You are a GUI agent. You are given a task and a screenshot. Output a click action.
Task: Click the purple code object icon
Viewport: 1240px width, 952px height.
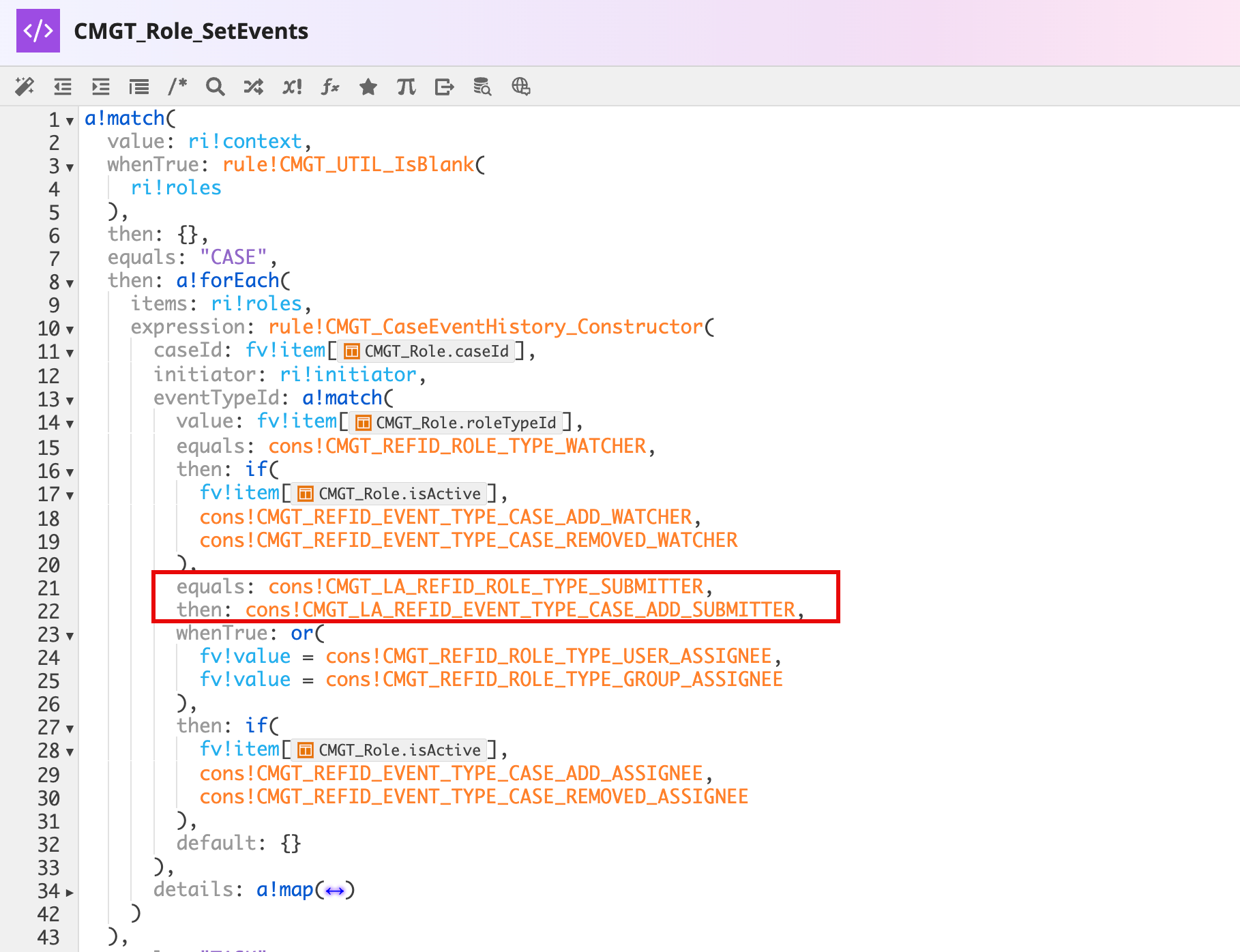[38, 31]
